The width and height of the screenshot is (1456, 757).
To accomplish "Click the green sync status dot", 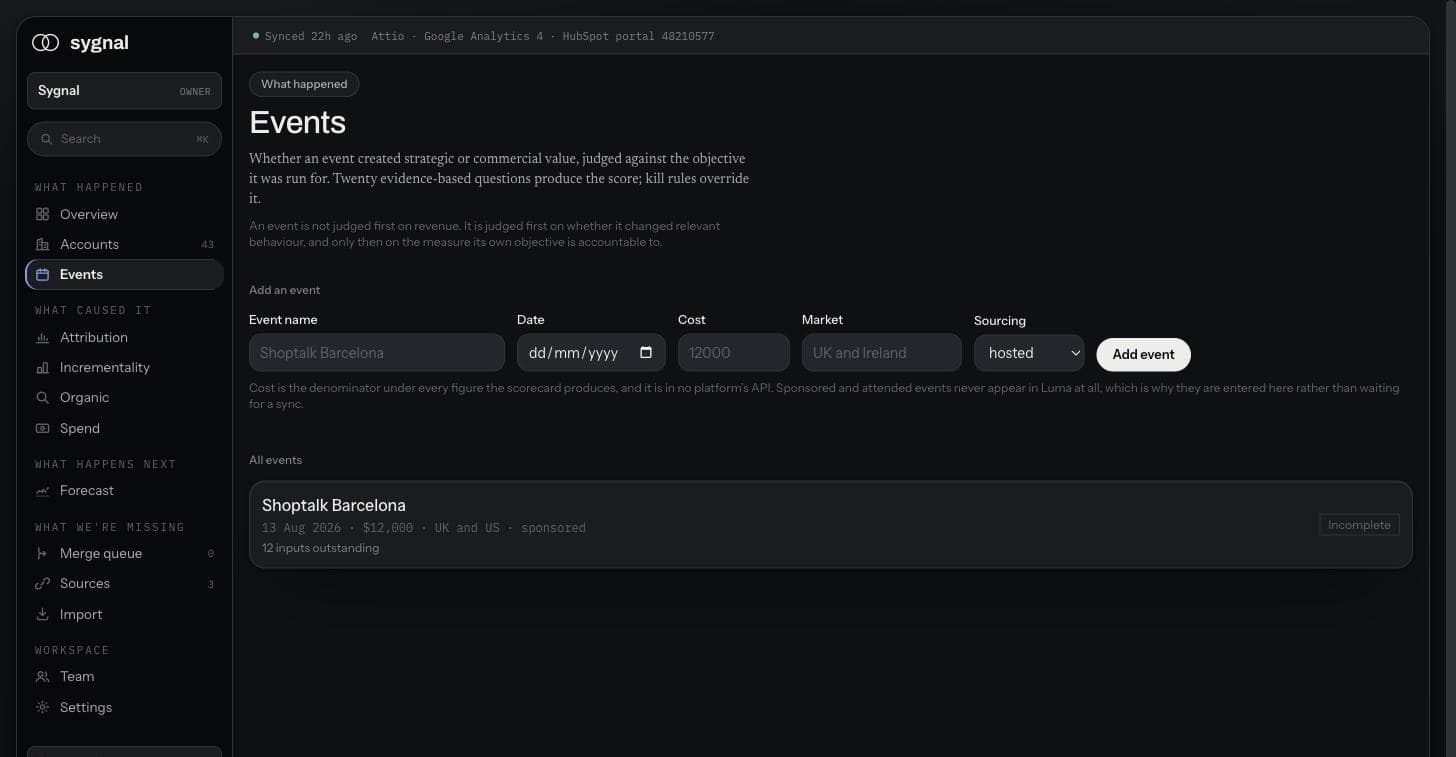I will tap(256, 36).
